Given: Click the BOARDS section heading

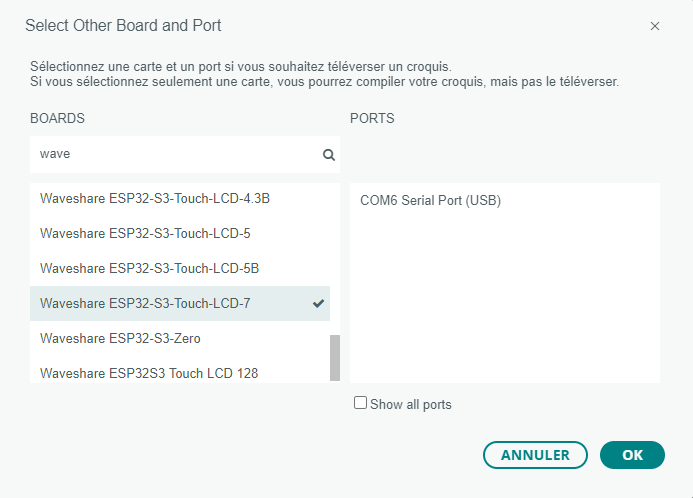Looking at the screenshot, I should [x=57, y=118].
